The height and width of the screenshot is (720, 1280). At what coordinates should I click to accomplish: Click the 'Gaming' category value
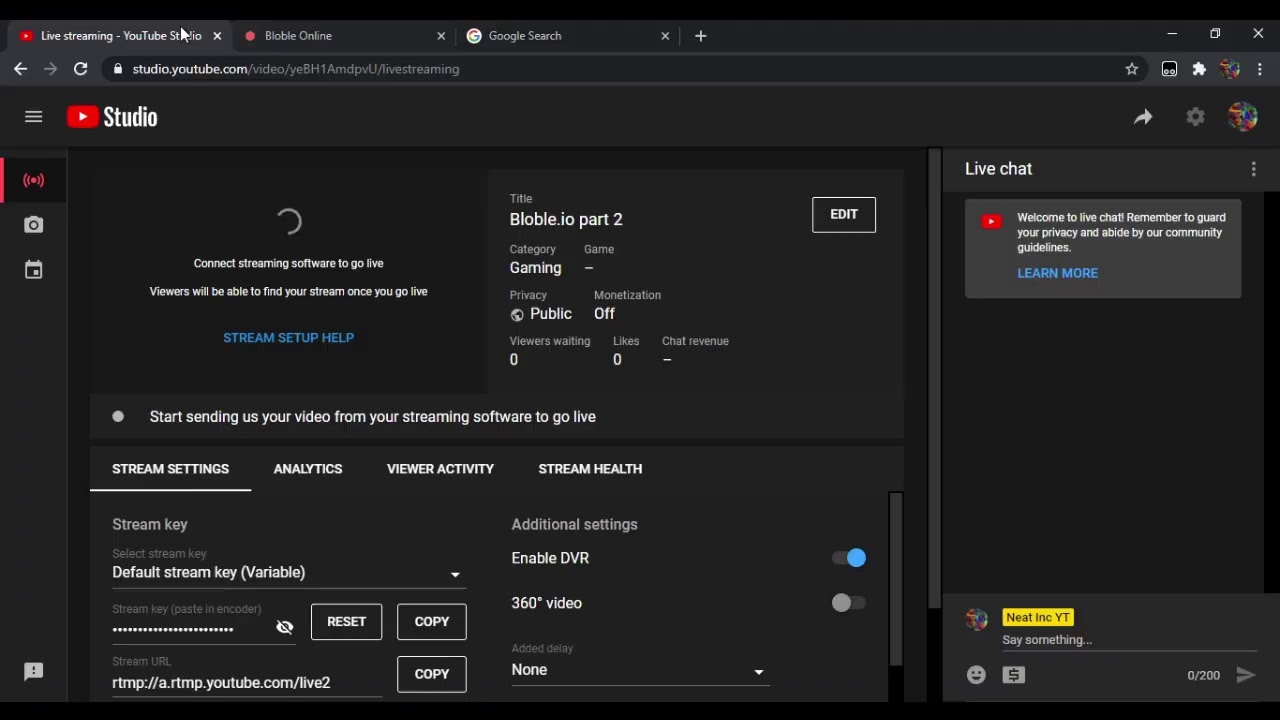pos(536,268)
